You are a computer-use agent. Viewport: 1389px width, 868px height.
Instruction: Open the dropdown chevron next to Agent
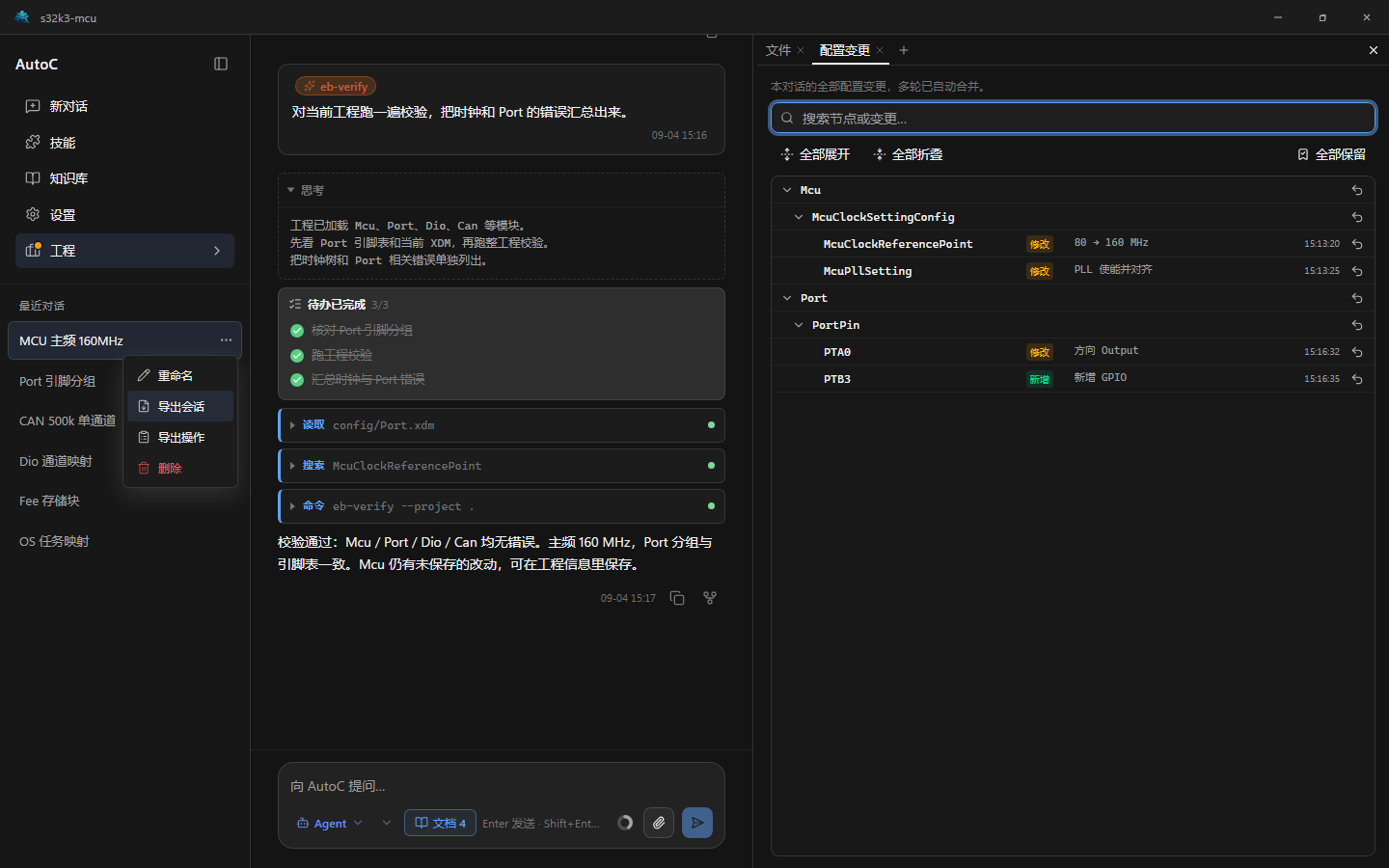(387, 823)
